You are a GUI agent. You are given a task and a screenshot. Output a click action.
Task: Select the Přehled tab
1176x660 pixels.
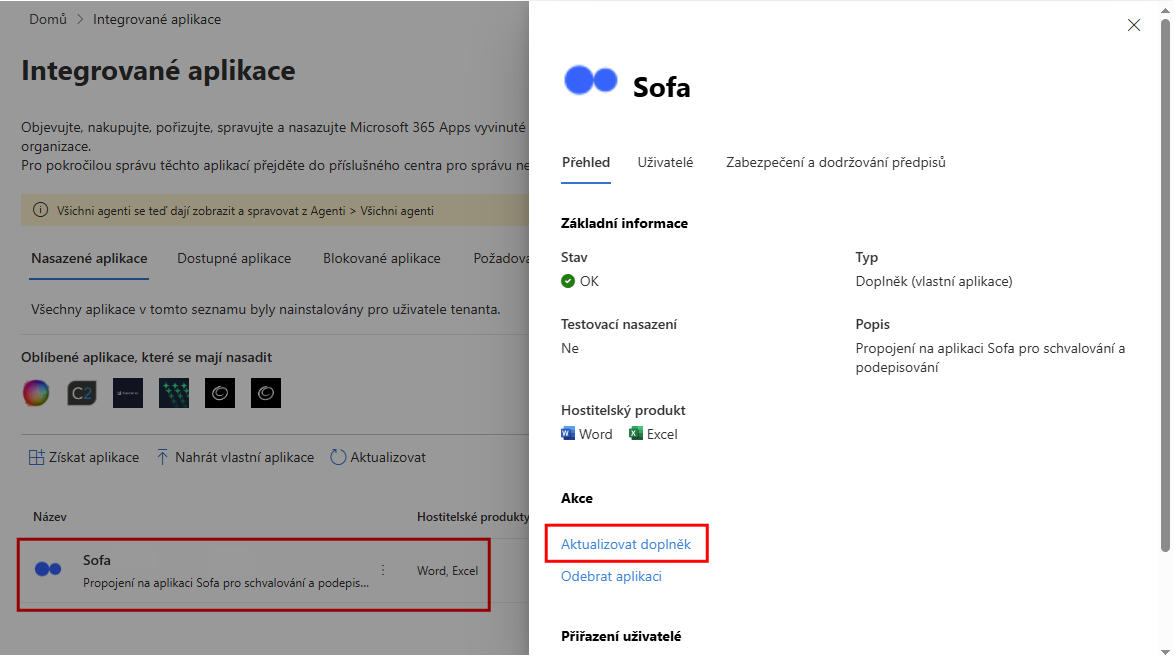tap(585, 162)
